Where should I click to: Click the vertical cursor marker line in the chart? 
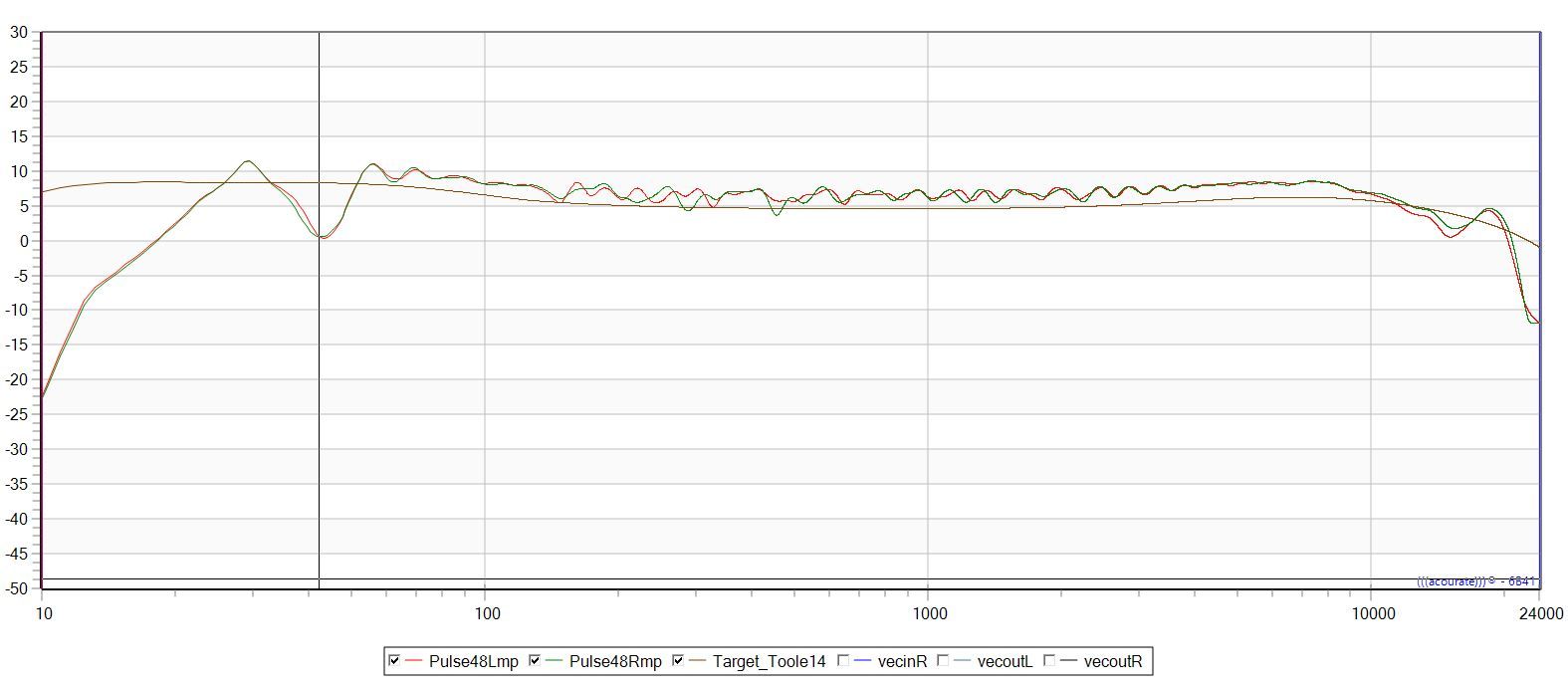coord(319,310)
